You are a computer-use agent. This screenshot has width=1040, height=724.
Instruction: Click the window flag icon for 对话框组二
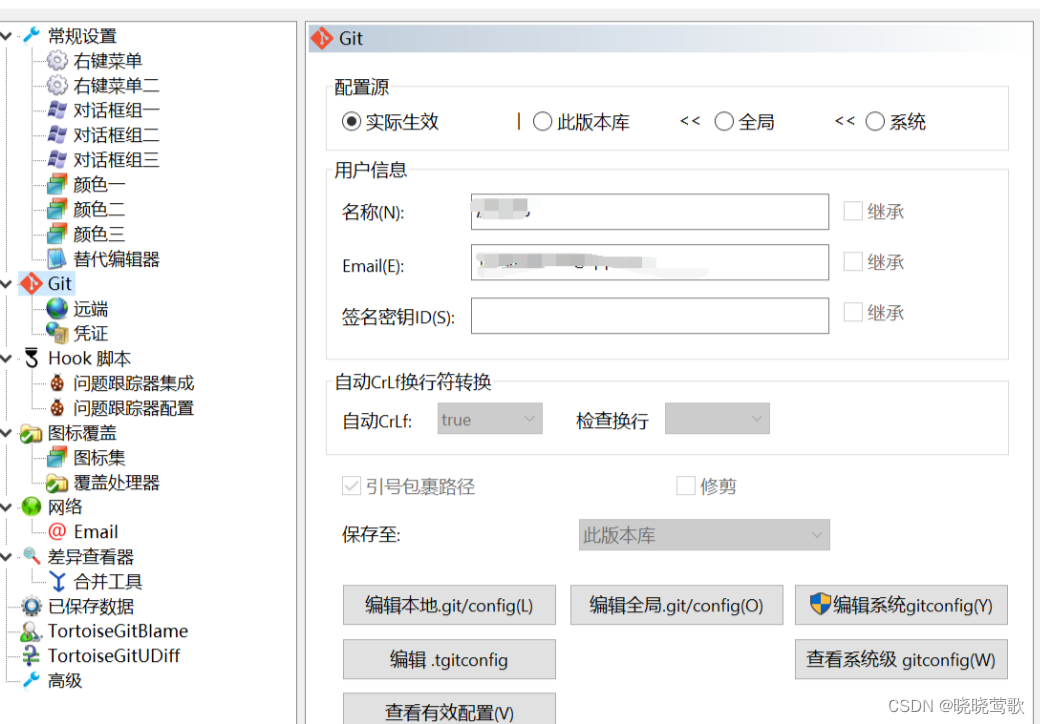57,135
